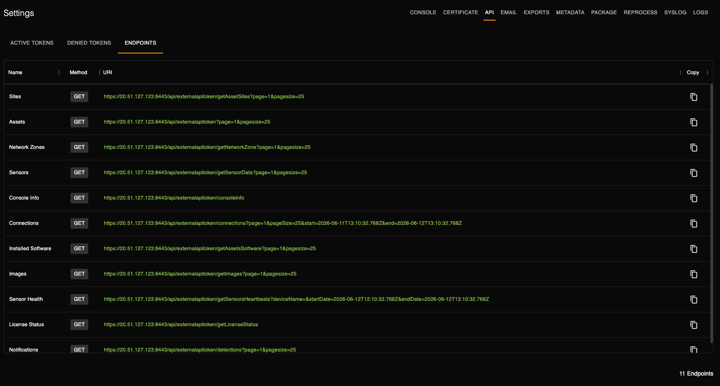Select the Network Zones name cell
The image size is (720, 386).
click(x=27, y=147)
